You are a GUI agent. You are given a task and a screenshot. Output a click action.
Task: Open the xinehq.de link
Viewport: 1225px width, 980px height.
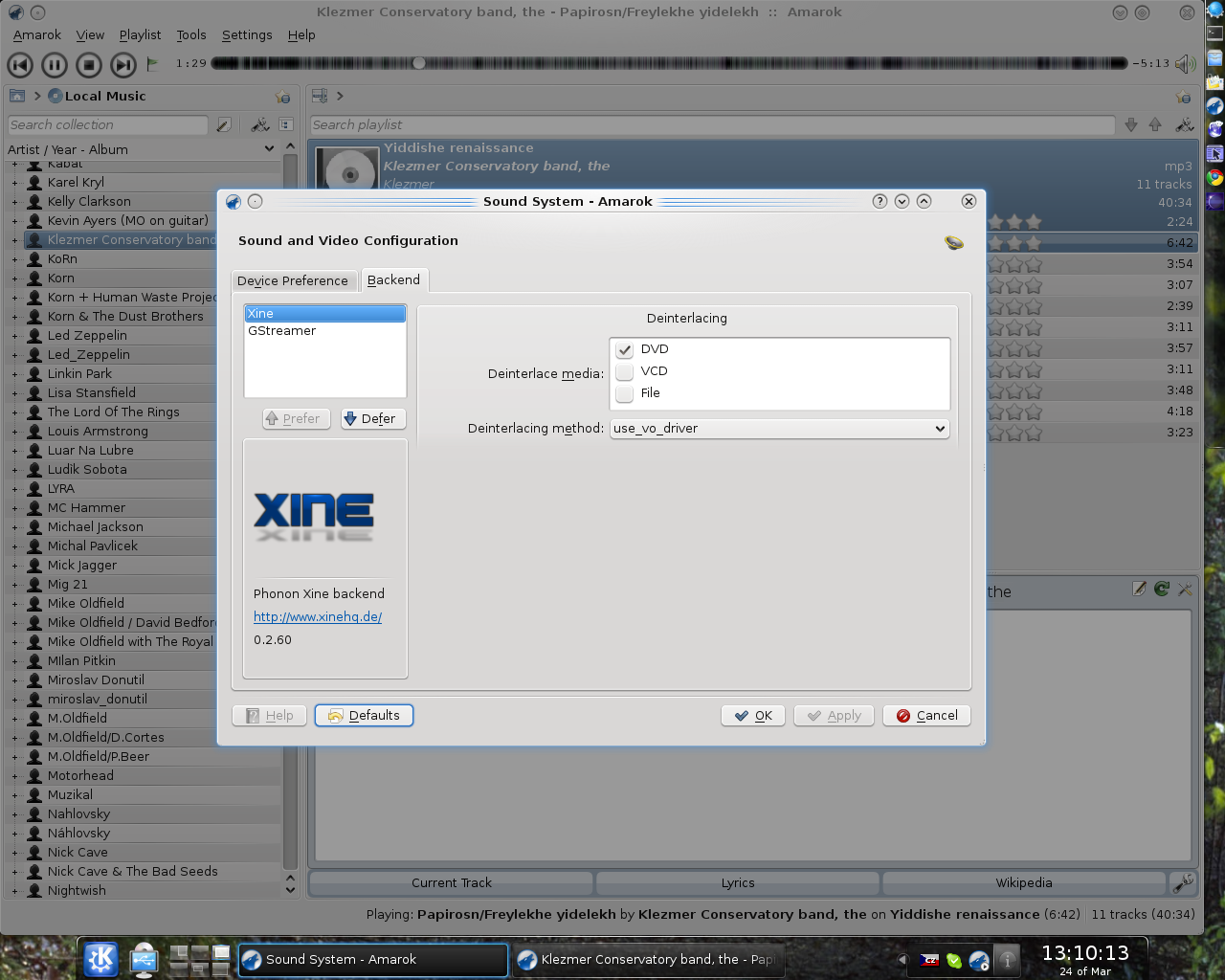coord(318,617)
